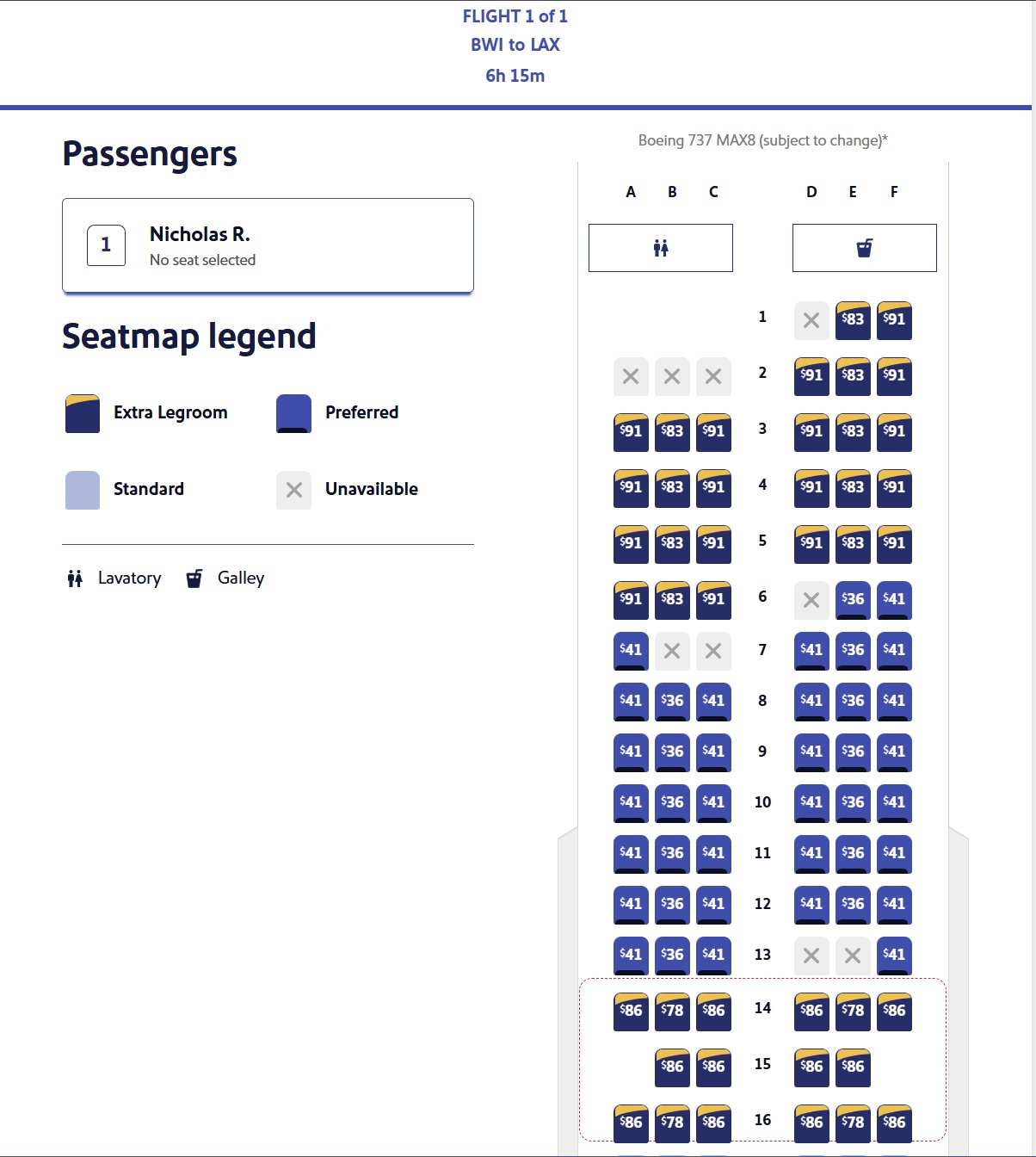Click the galley icon box on the seat map

click(x=865, y=248)
